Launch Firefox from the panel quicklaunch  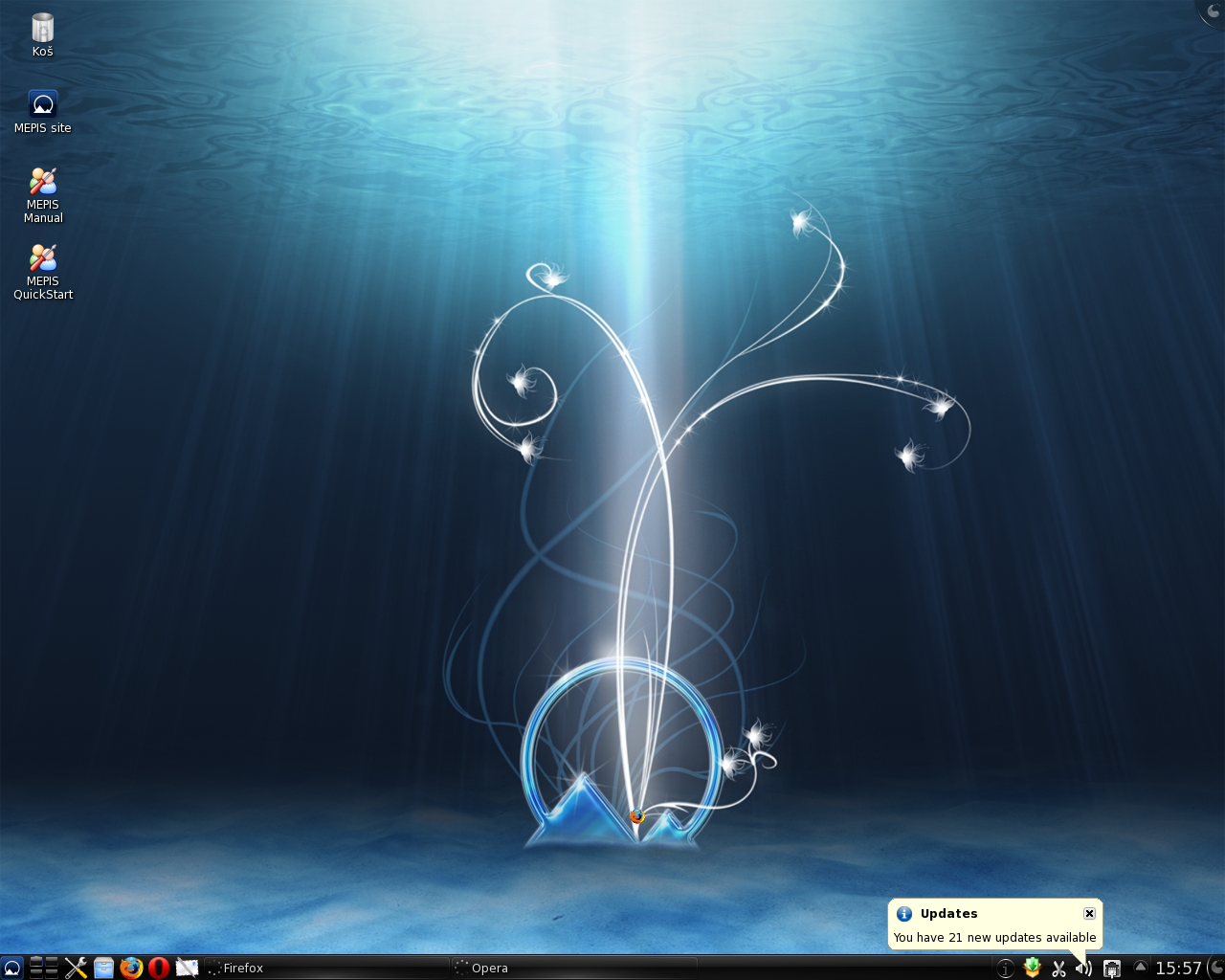tap(131, 968)
